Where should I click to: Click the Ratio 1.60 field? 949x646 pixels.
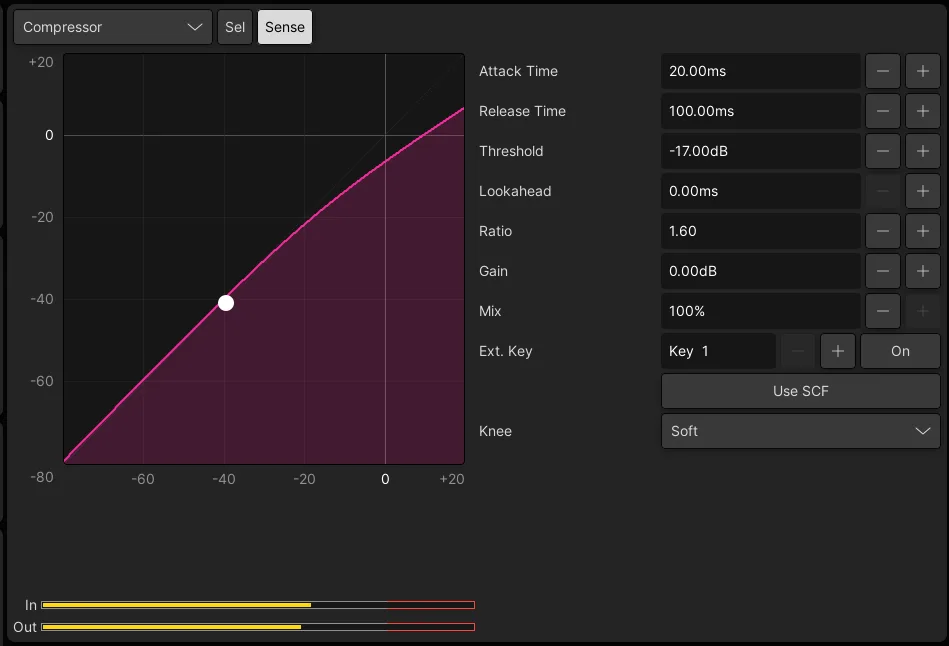pyautogui.click(x=761, y=231)
